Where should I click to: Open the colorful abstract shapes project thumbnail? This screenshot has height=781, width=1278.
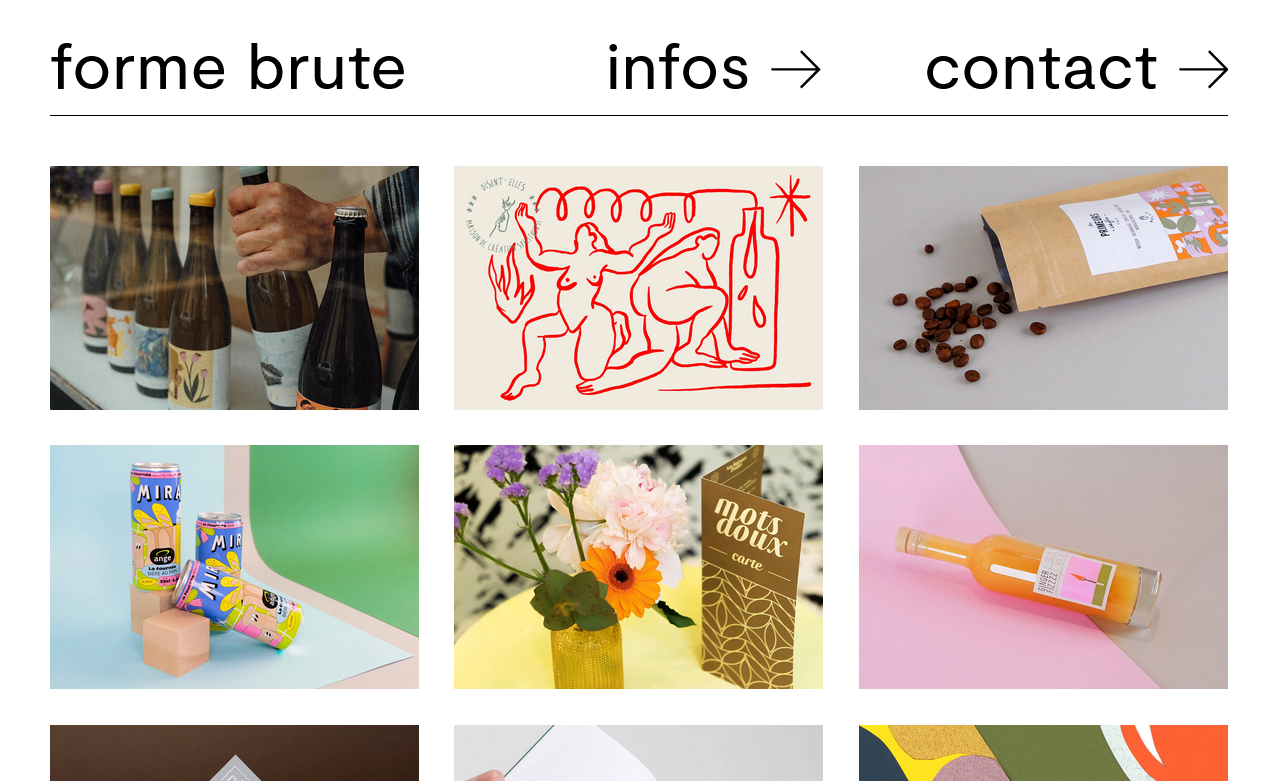(1043, 753)
